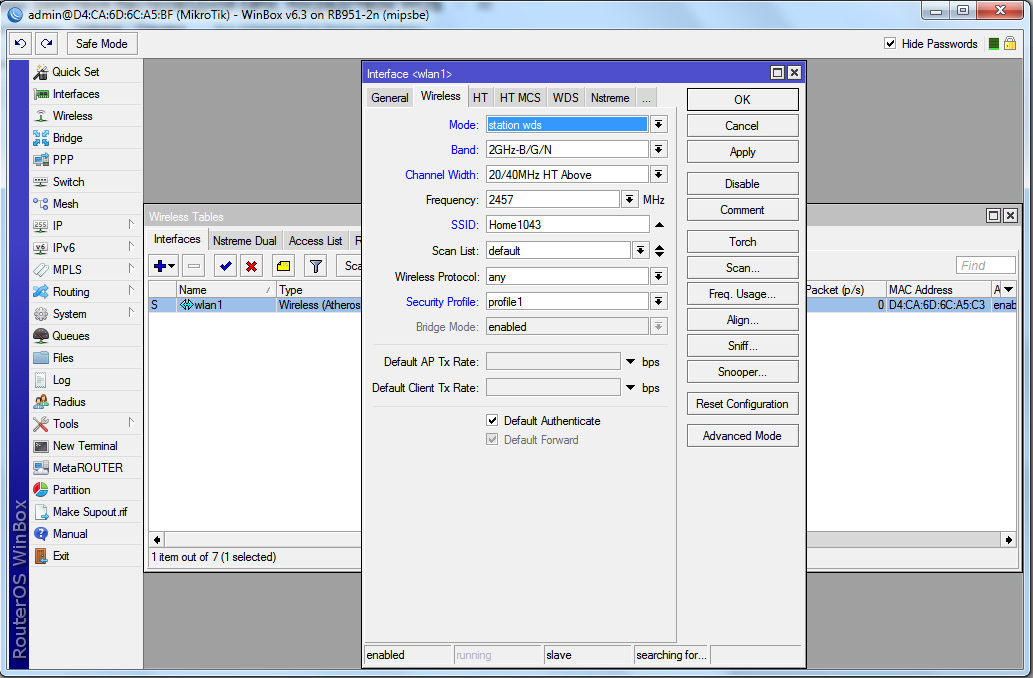
Task: Toggle the Hide Passwords checkbox
Action: [890, 44]
